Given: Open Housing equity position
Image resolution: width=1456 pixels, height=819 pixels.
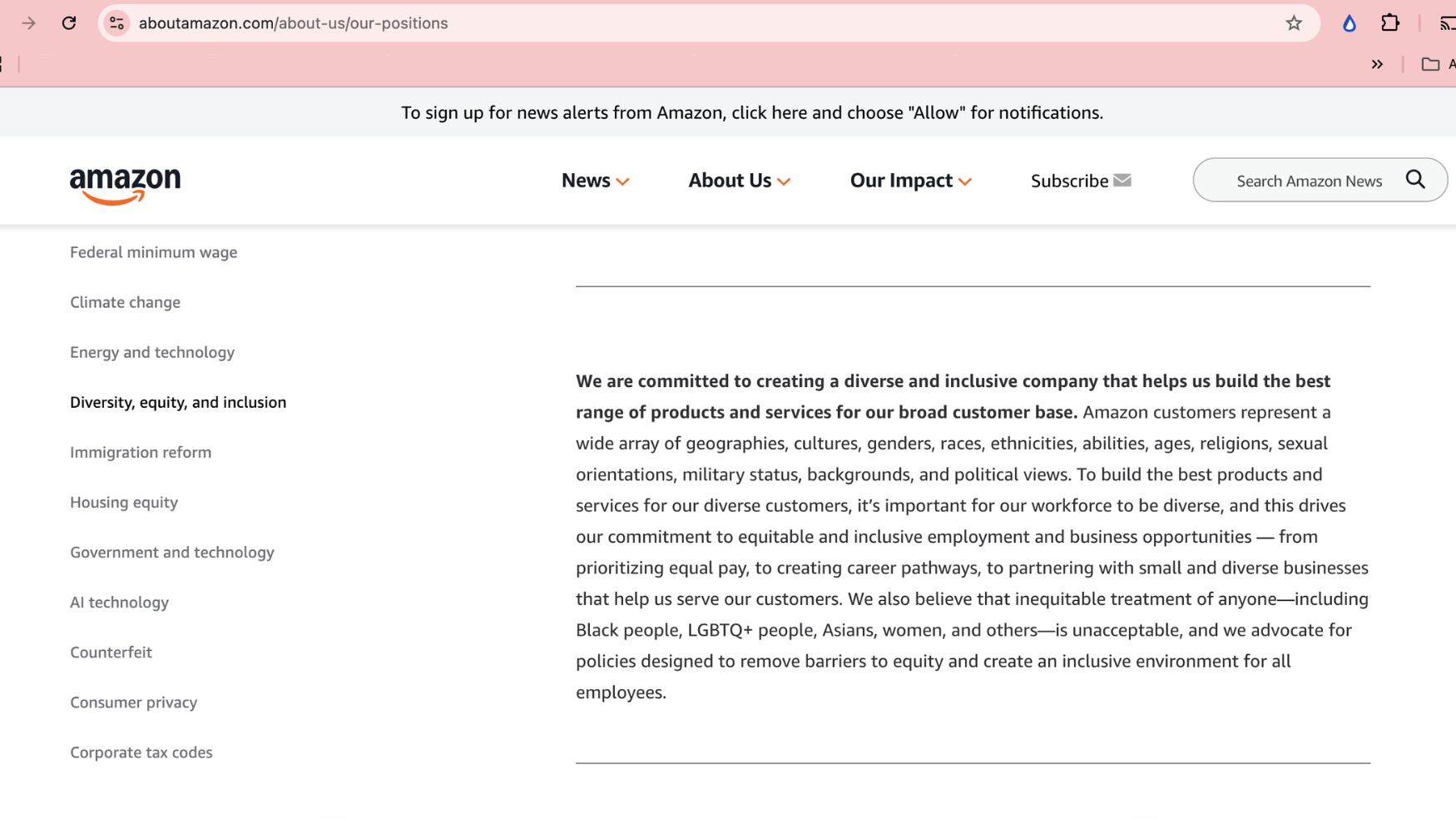Looking at the screenshot, I should point(124,502).
